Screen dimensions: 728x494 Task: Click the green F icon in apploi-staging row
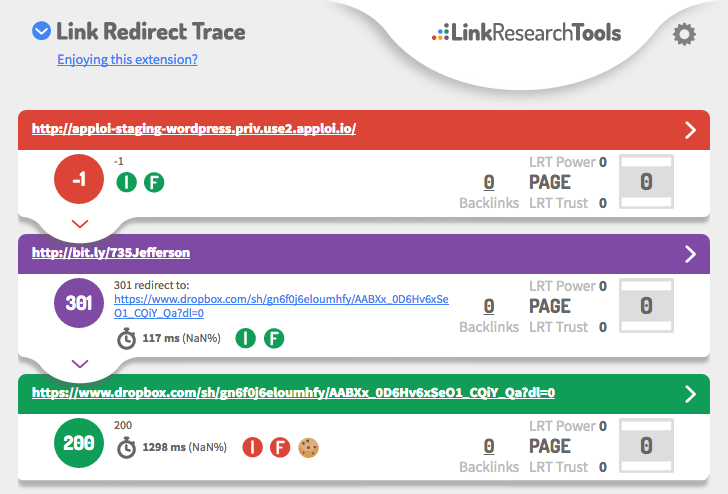pos(154,182)
